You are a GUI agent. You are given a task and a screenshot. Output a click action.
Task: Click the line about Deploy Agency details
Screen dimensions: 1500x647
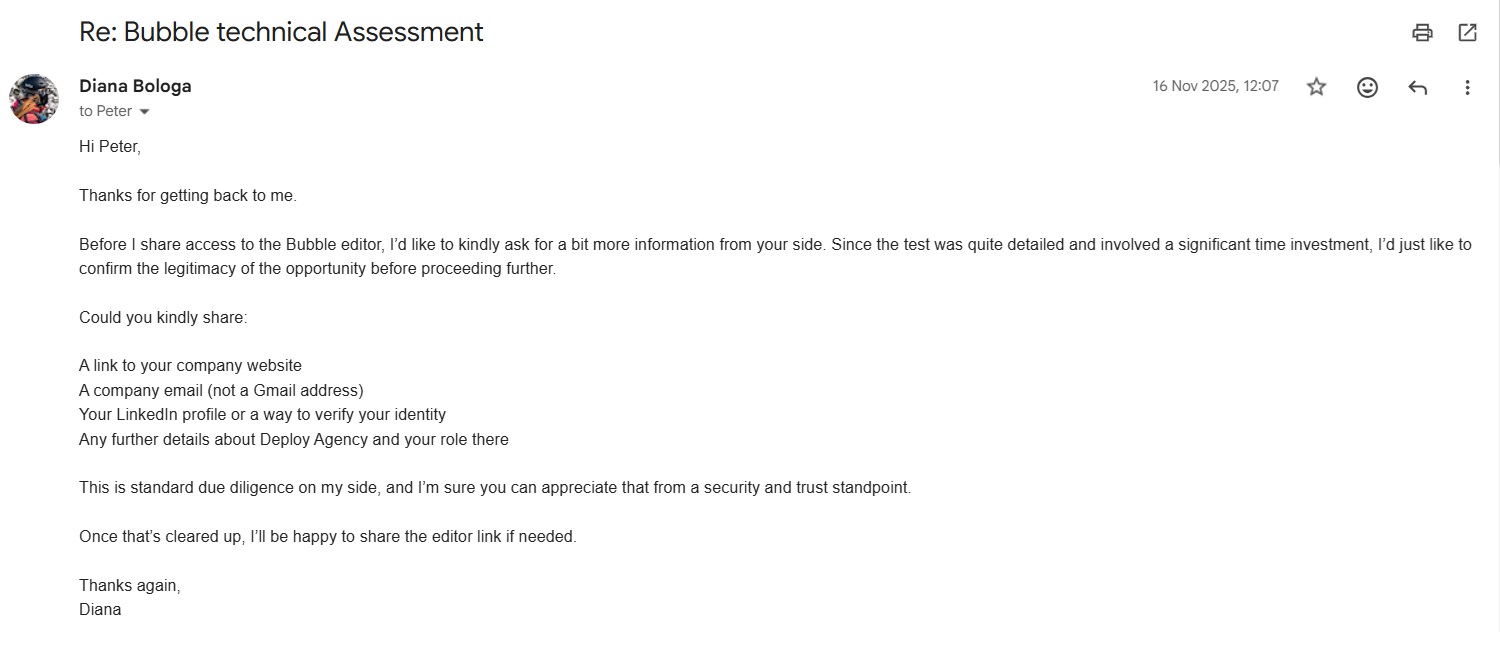point(294,439)
